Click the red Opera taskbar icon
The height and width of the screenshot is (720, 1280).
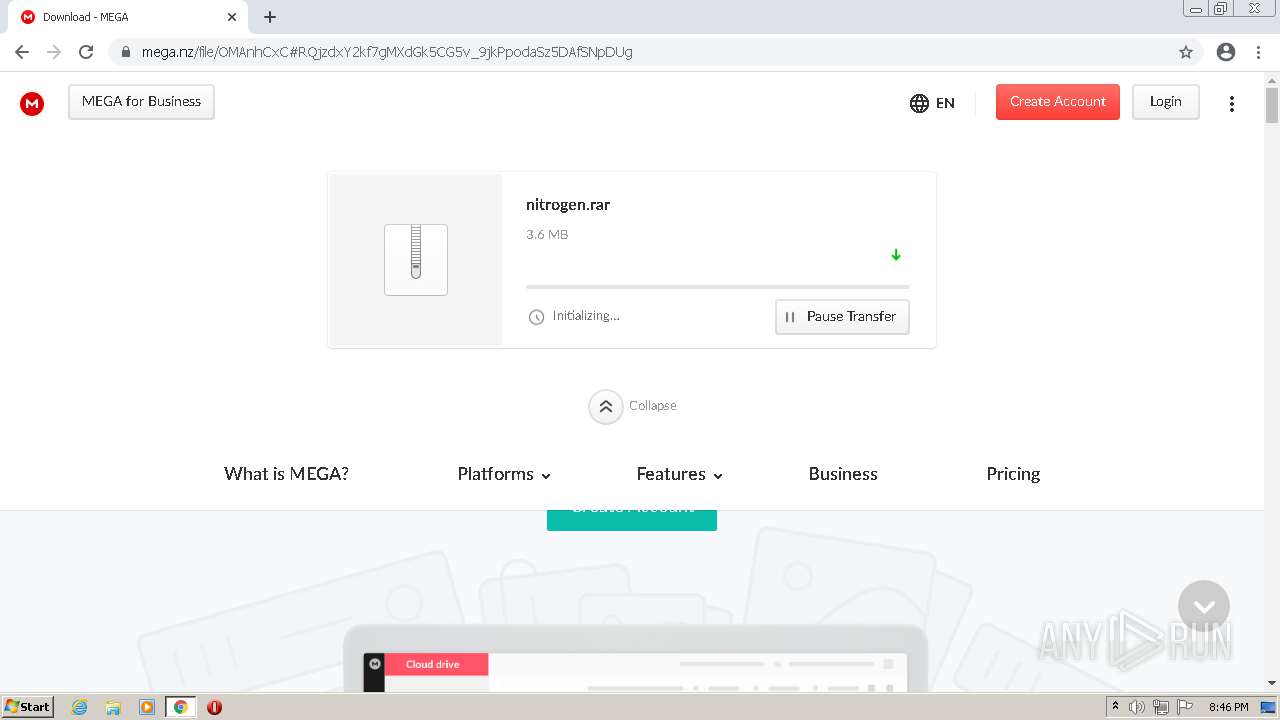(x=214, y=707)
